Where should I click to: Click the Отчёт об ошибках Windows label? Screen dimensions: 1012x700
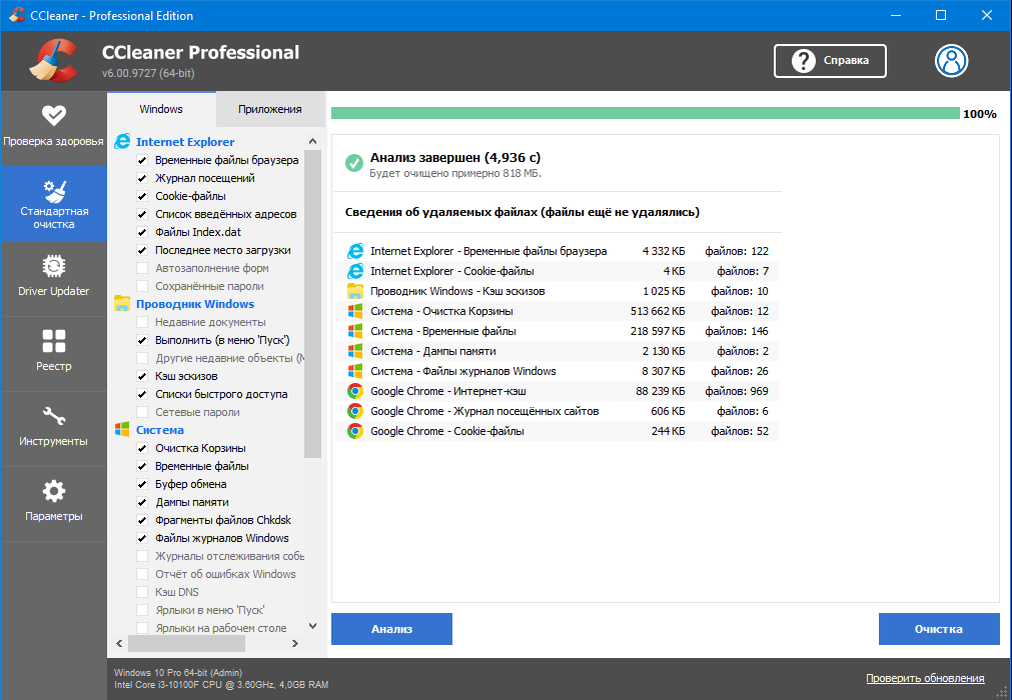[x=225, y=574]
